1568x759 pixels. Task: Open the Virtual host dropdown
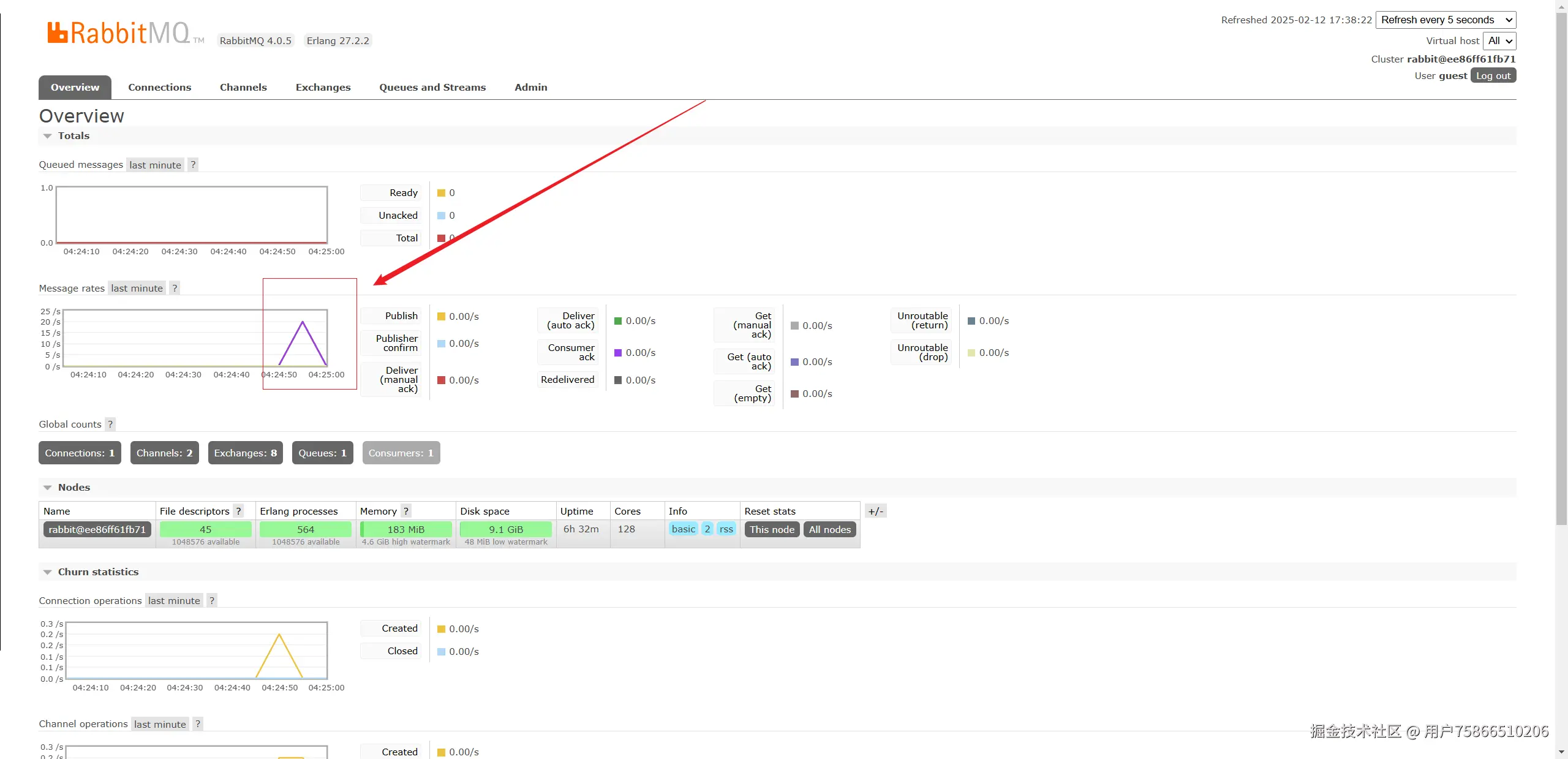pos(1499,41)
